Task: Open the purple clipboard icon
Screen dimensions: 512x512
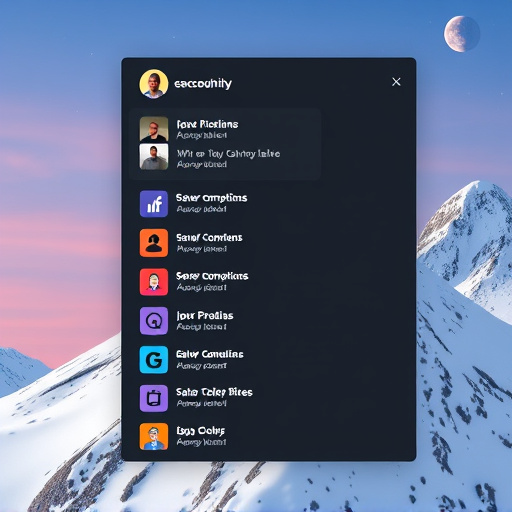Action: (154, 398)
